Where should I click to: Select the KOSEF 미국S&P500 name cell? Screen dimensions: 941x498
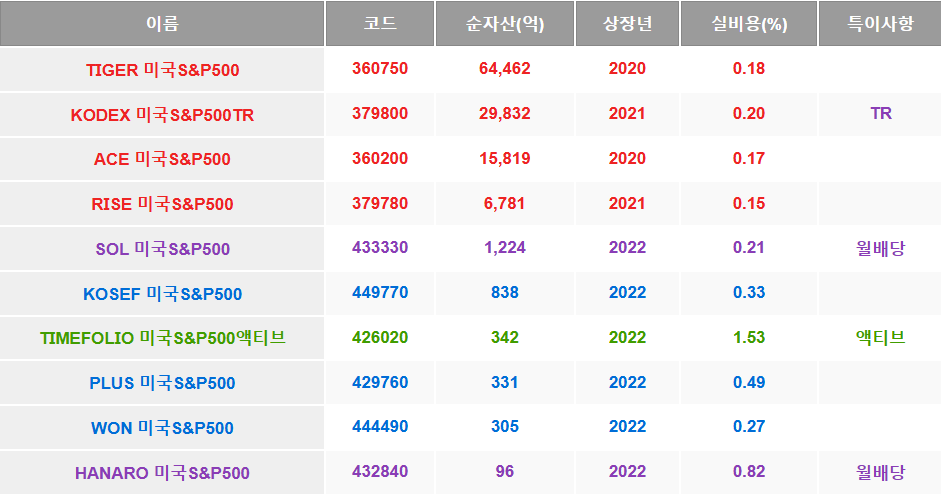(162, 293)
